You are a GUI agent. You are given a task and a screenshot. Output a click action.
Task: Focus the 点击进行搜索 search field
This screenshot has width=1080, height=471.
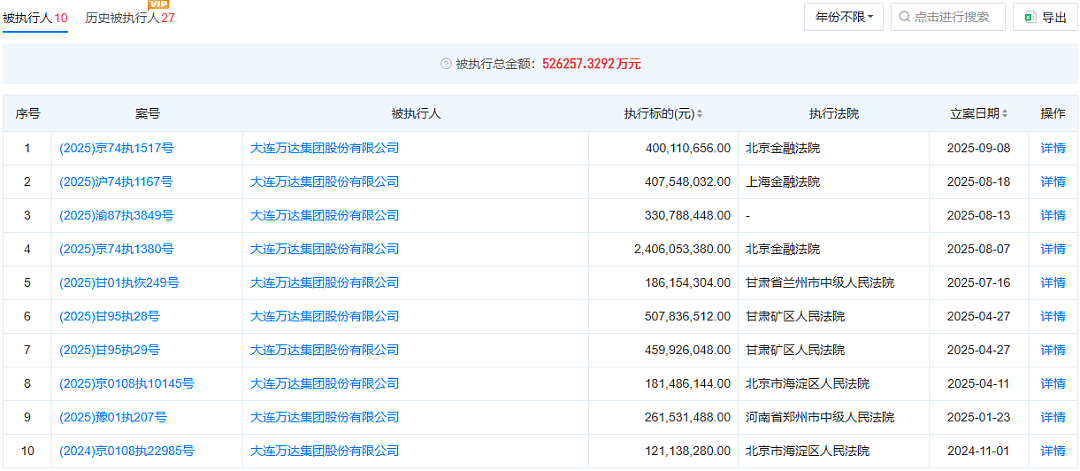(x=948, y=17)
